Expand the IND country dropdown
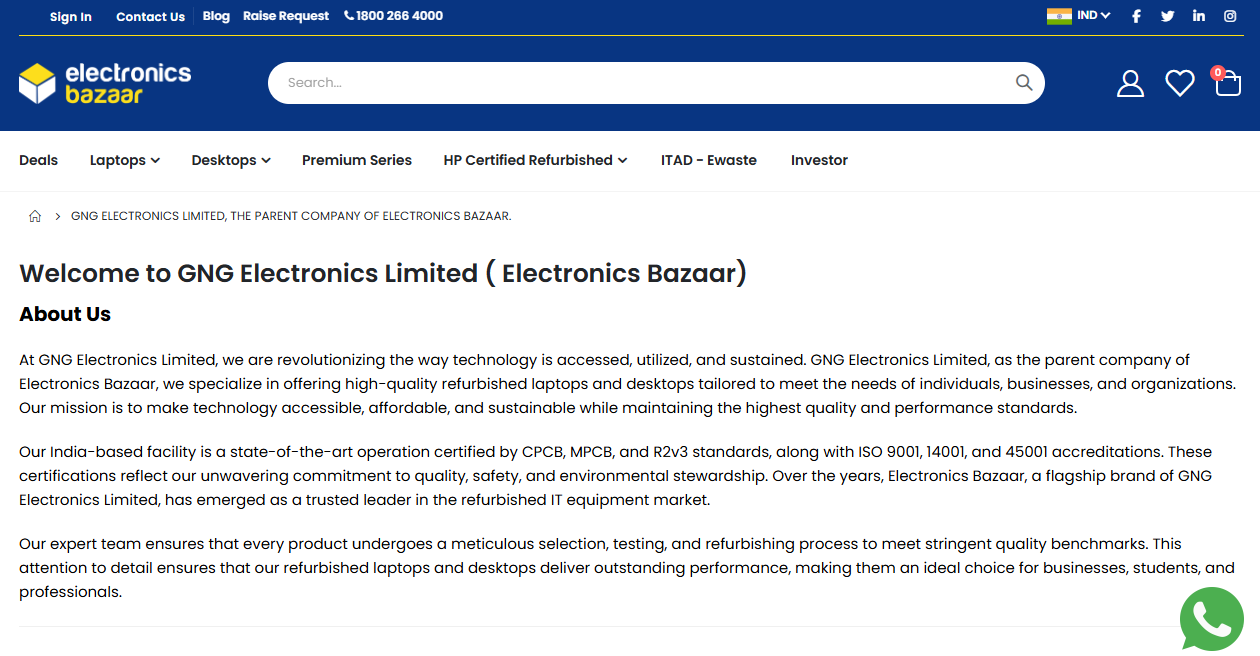 click(x=1094, y=16)
